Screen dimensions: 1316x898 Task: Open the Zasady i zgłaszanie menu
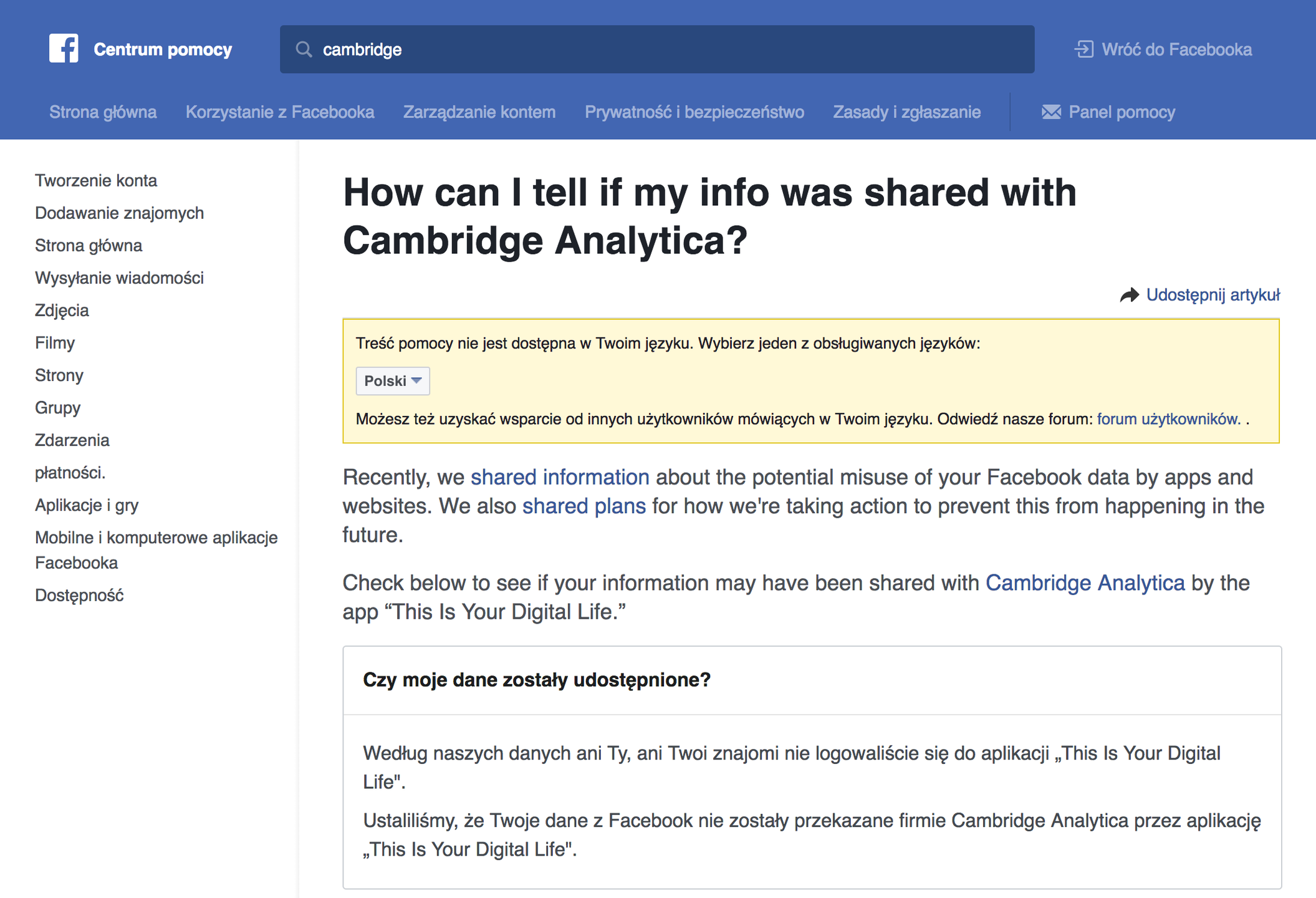(x=906, y=112)
